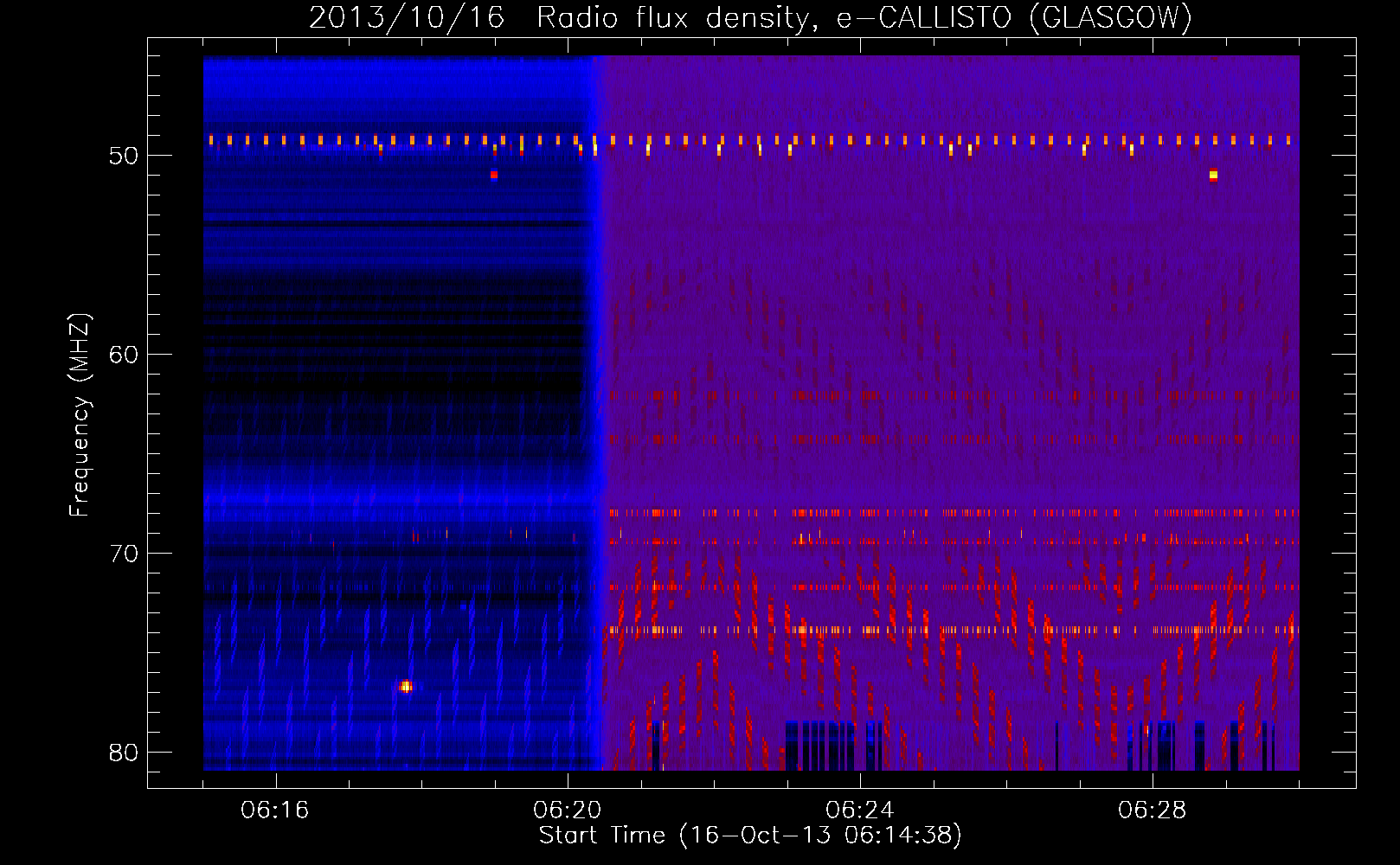Click the 70 frequency tick label

click(x=124, y=554)
